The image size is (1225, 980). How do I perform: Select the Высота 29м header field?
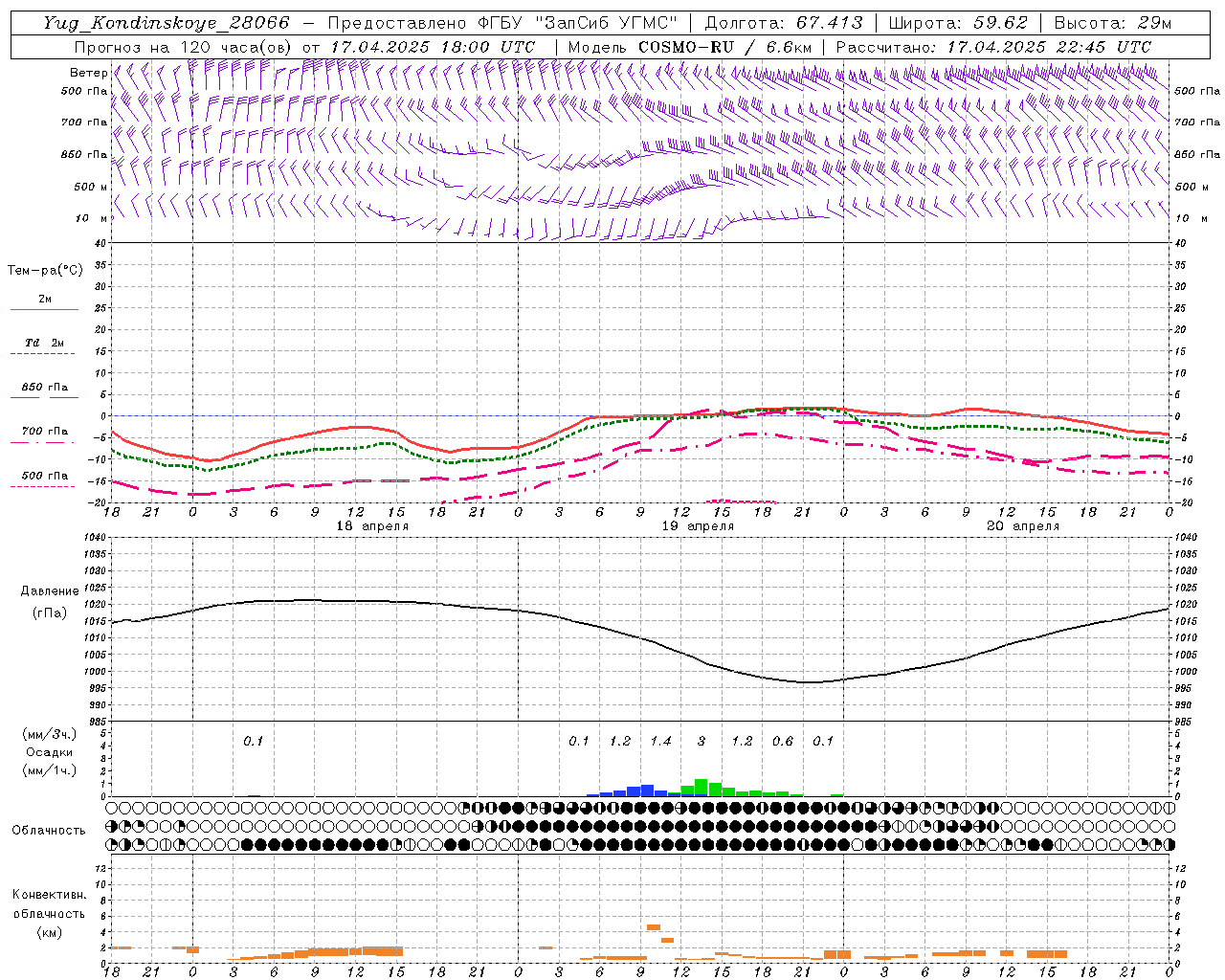click(1112, 23)
